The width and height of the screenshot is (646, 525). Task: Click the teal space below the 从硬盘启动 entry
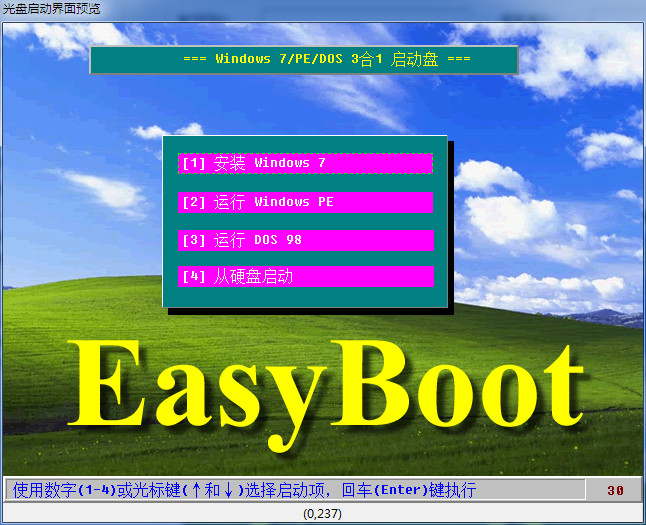pyautogui.click(x=305, y=297)
